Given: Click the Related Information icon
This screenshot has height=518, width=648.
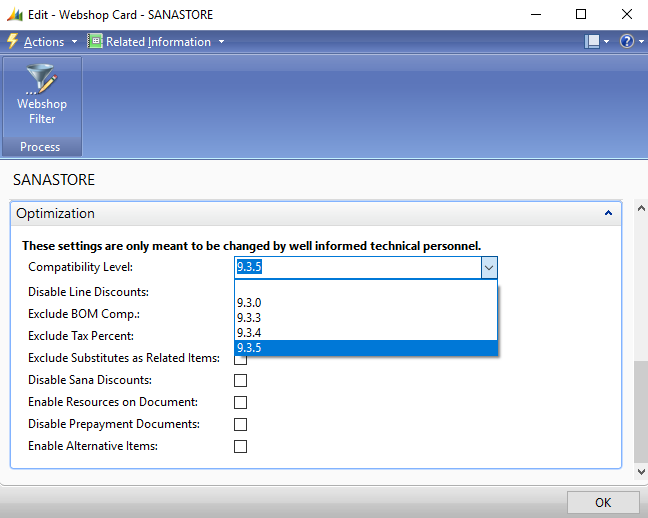Looking at the screenshot, I should (95, 41).
